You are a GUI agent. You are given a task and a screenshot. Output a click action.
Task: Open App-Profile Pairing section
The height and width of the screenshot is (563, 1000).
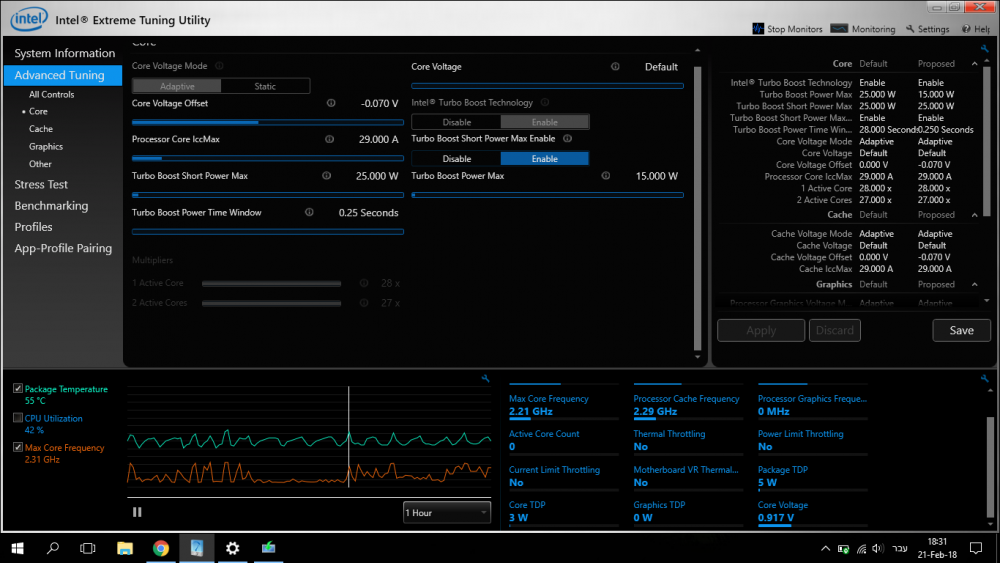62,248
